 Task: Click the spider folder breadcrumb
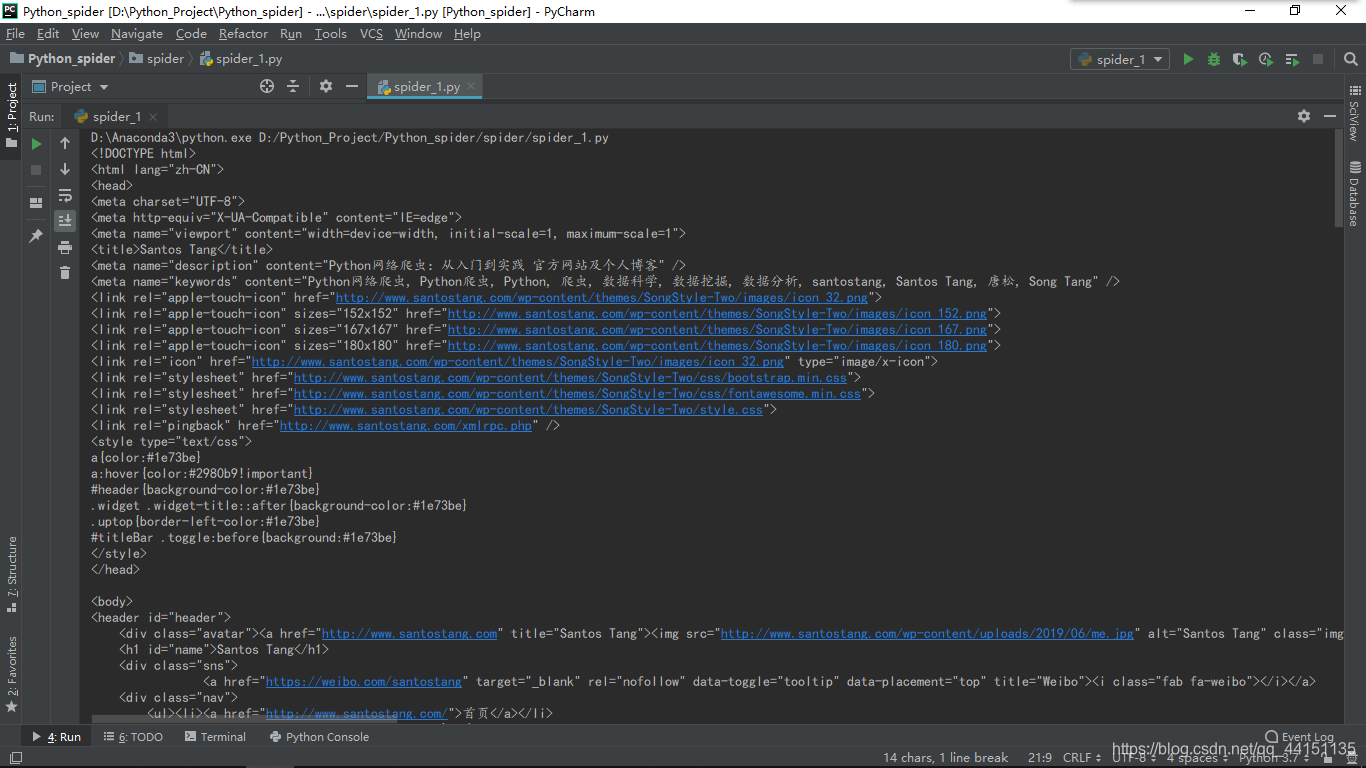click(x=157, y=59)
